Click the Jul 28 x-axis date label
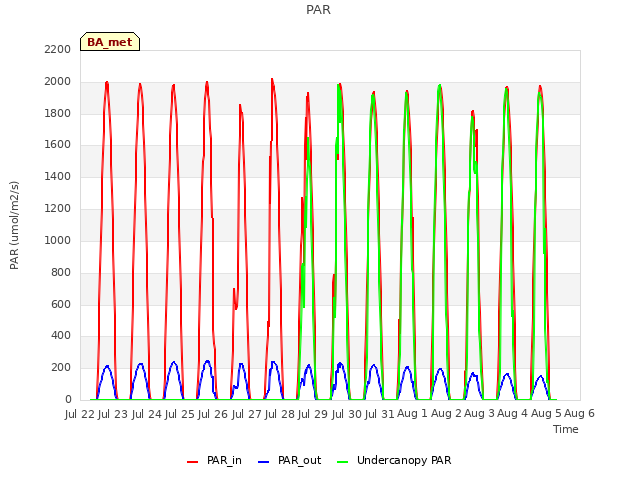This screenshot has width=640, height=480. (280, 414)
